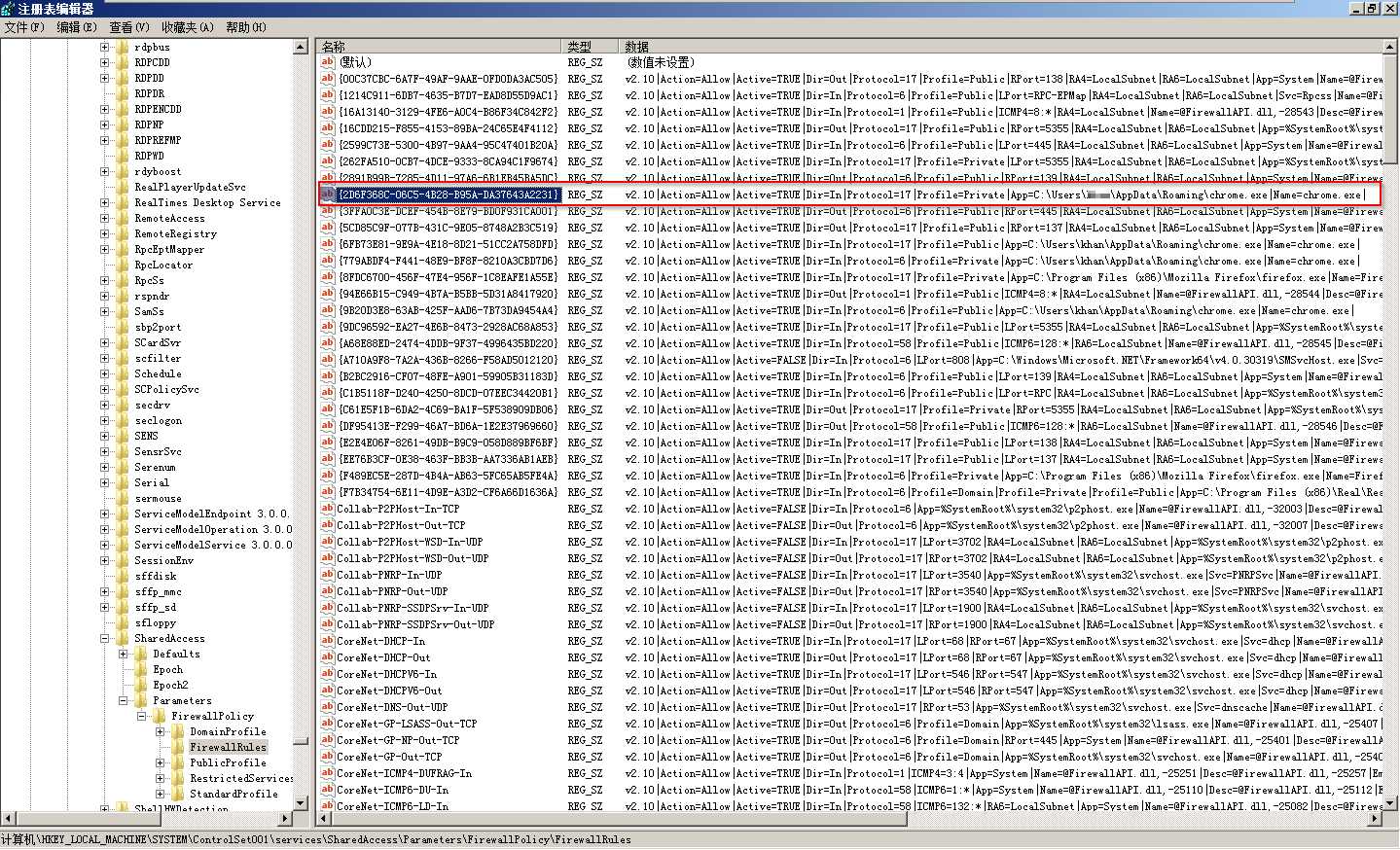Open the 收藏夹(A) menu

[x=188, y=27]
